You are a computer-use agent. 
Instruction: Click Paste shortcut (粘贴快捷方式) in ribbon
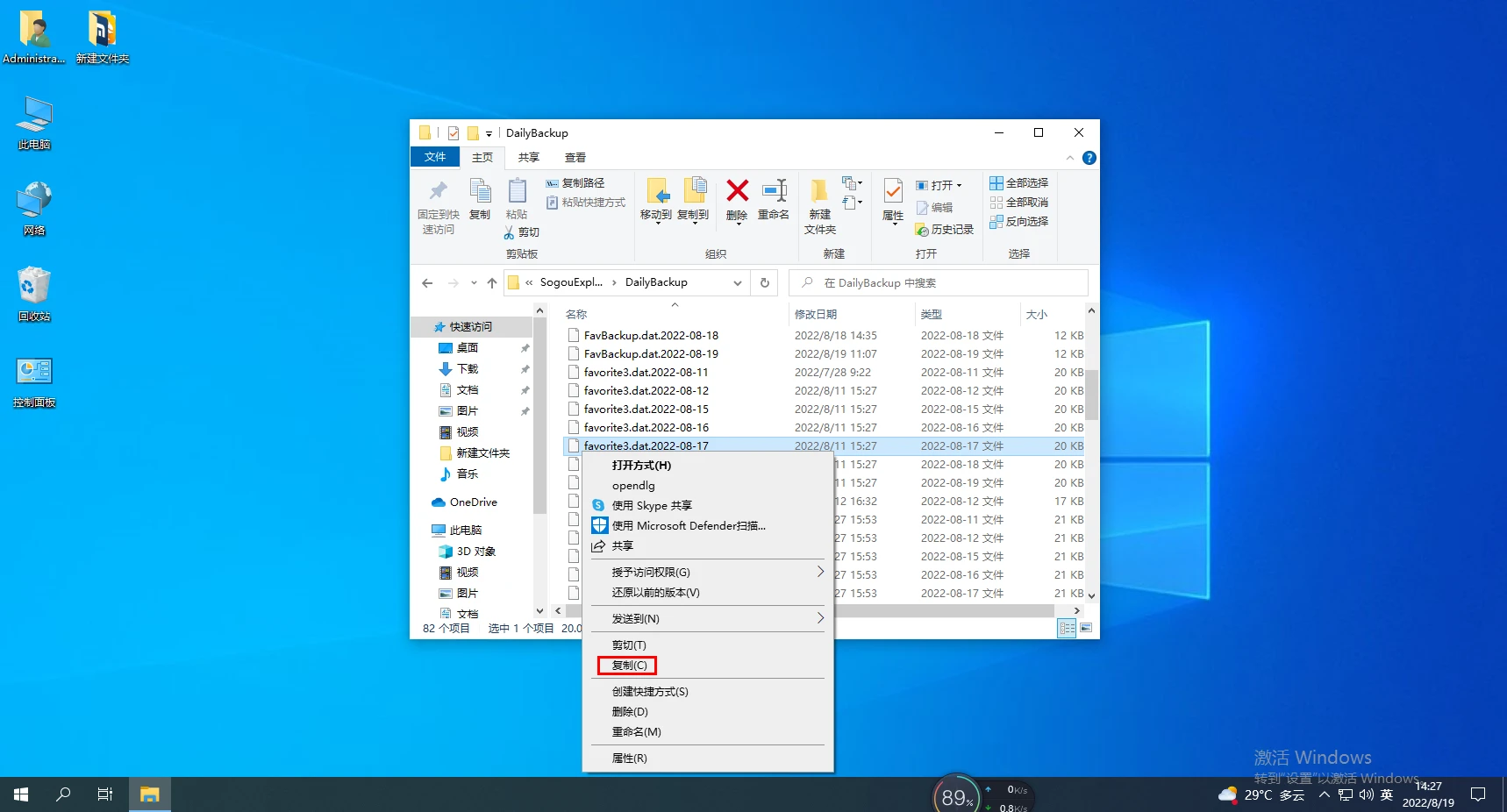click(586, 203)
